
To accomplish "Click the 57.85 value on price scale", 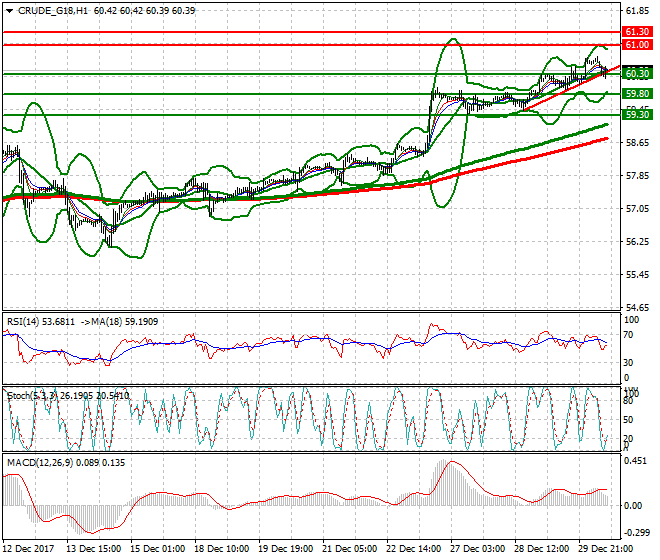I will [637, 176].
